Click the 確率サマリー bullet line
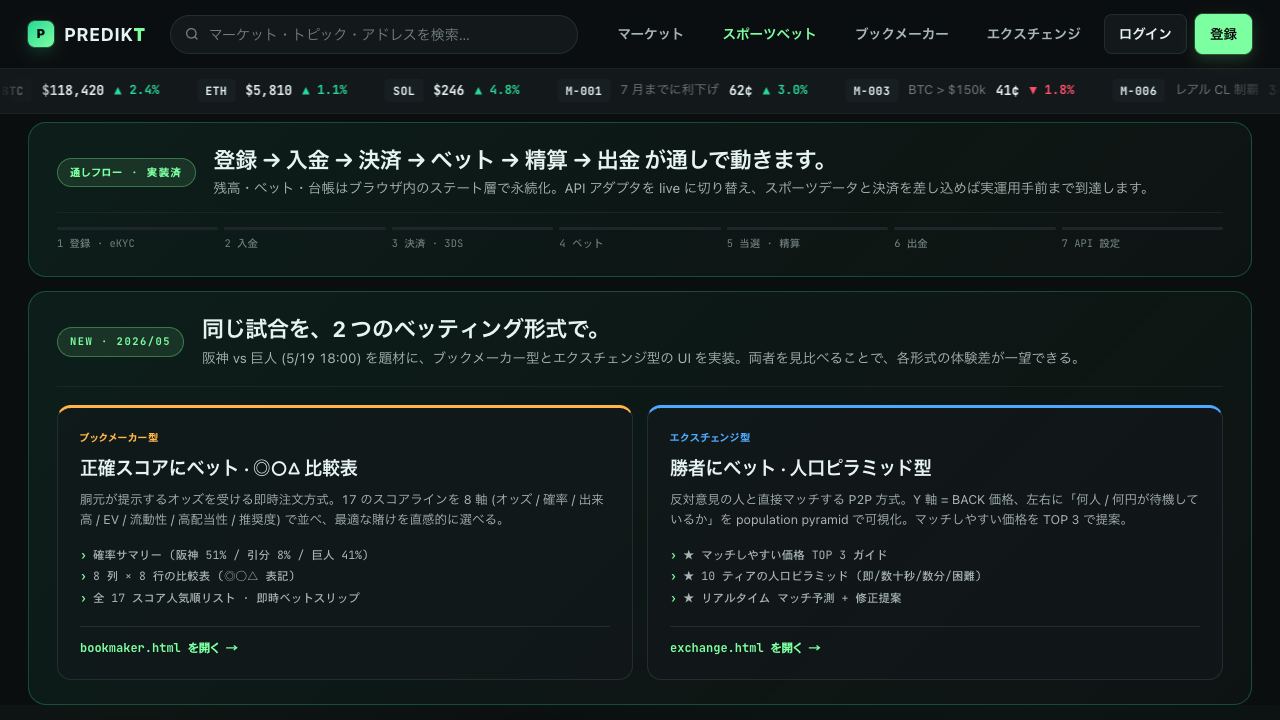This screenshot has height=720, width=1280. 225,555
